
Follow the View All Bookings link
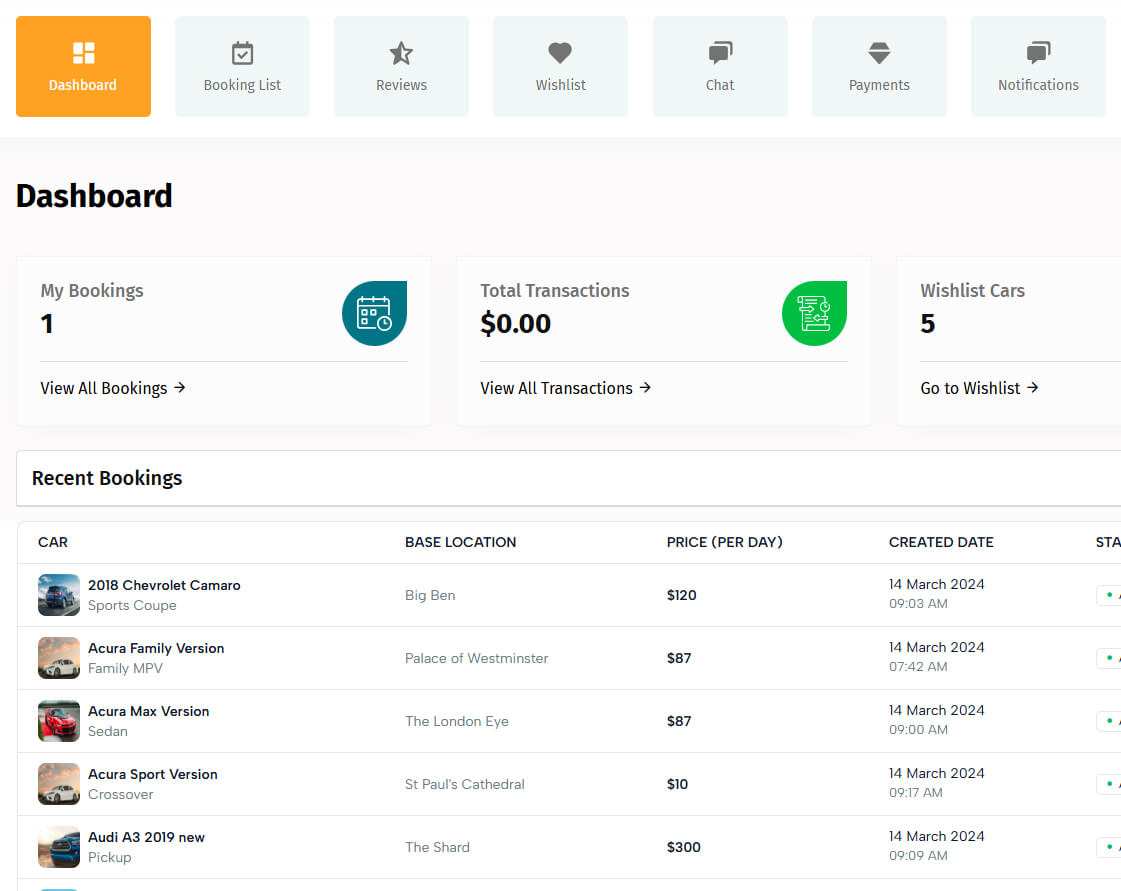[x=113, y=388]
